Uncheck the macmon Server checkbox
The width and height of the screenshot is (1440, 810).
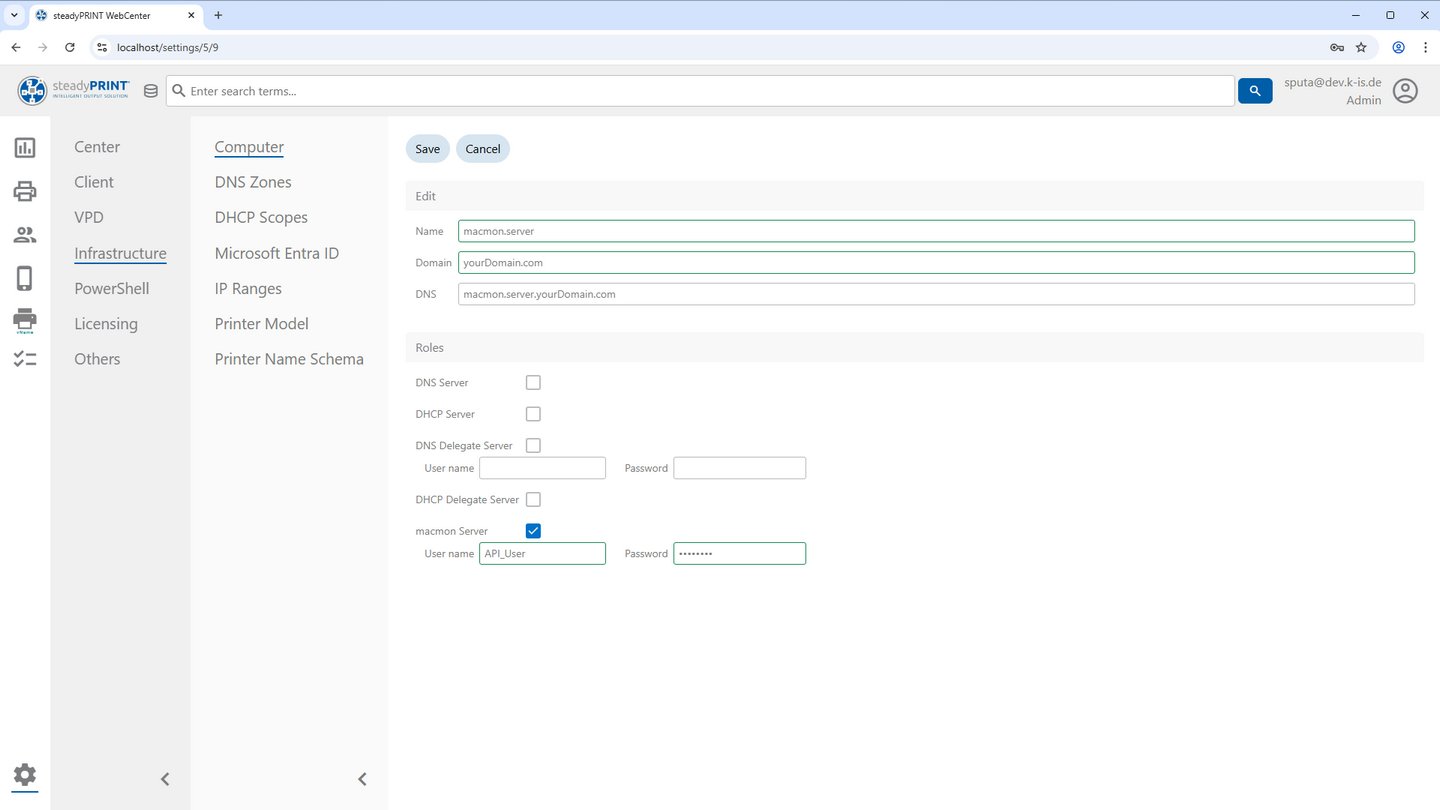(x=533, y=531)
